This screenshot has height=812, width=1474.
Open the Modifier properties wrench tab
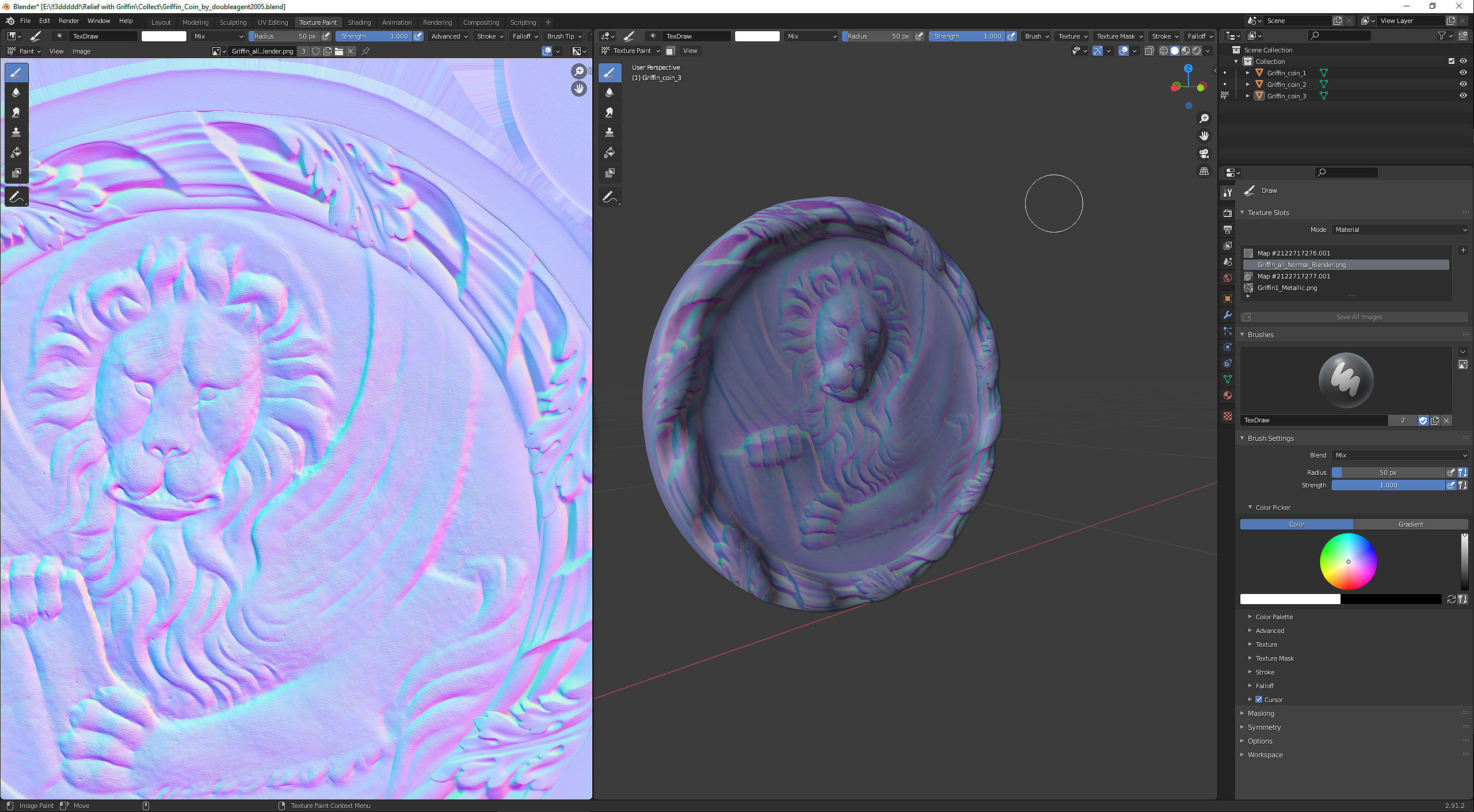(1228, 315)
